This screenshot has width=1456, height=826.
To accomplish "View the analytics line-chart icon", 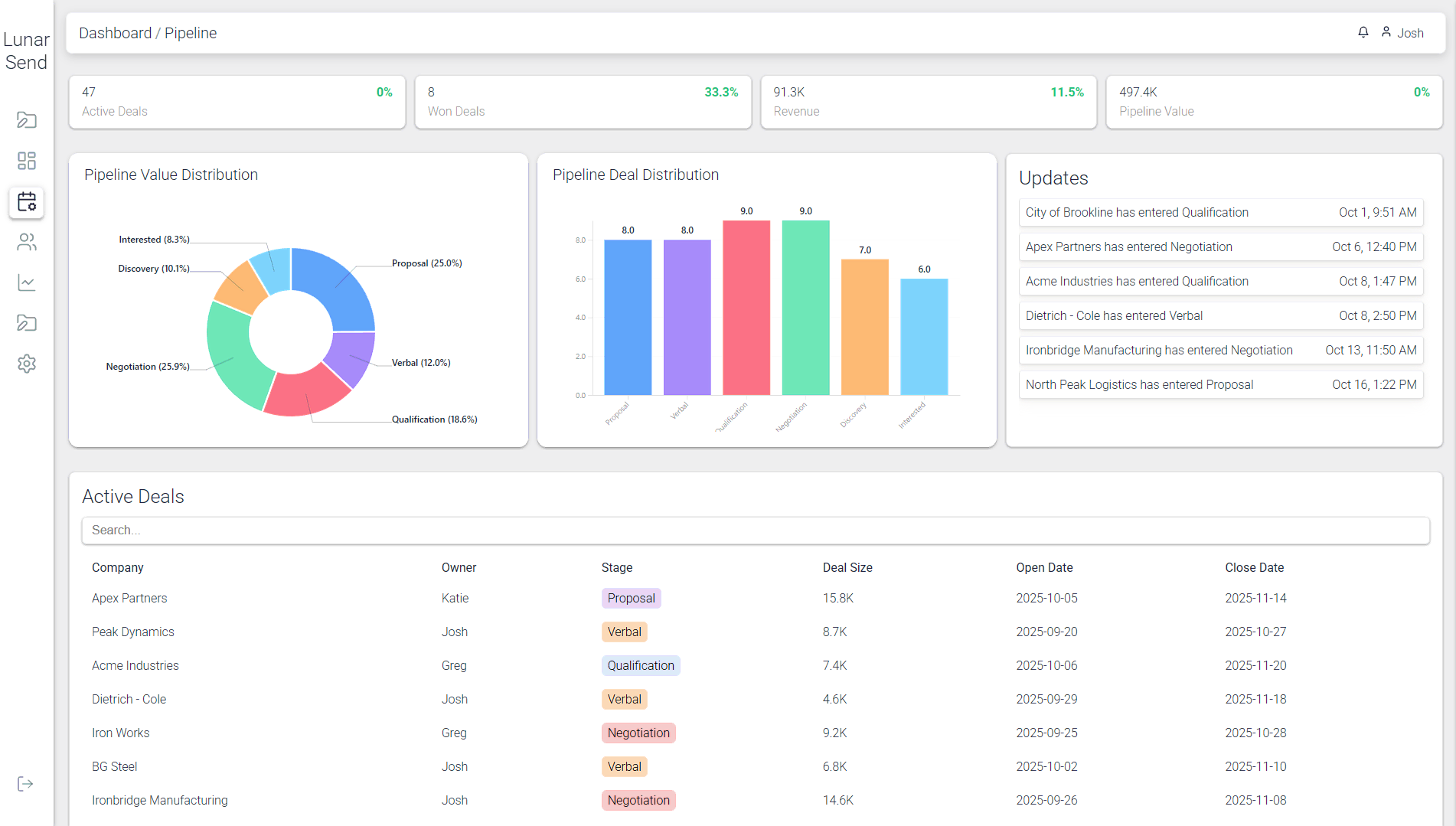I will (27, 282).
